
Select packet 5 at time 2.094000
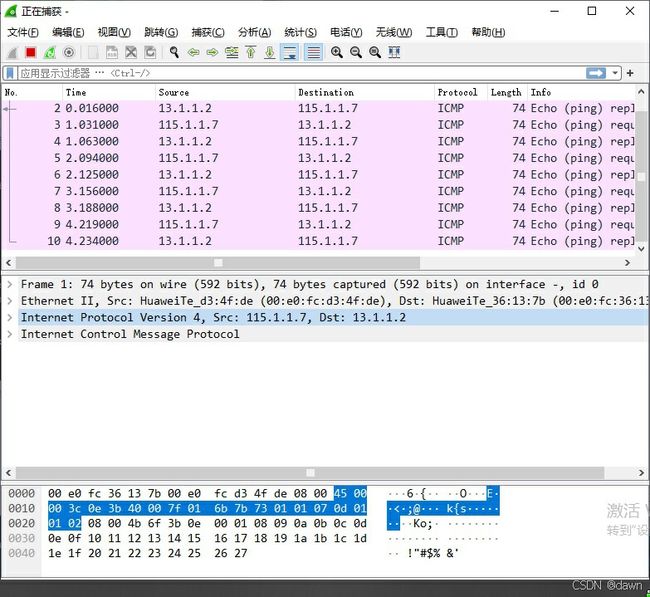point(318,158)
